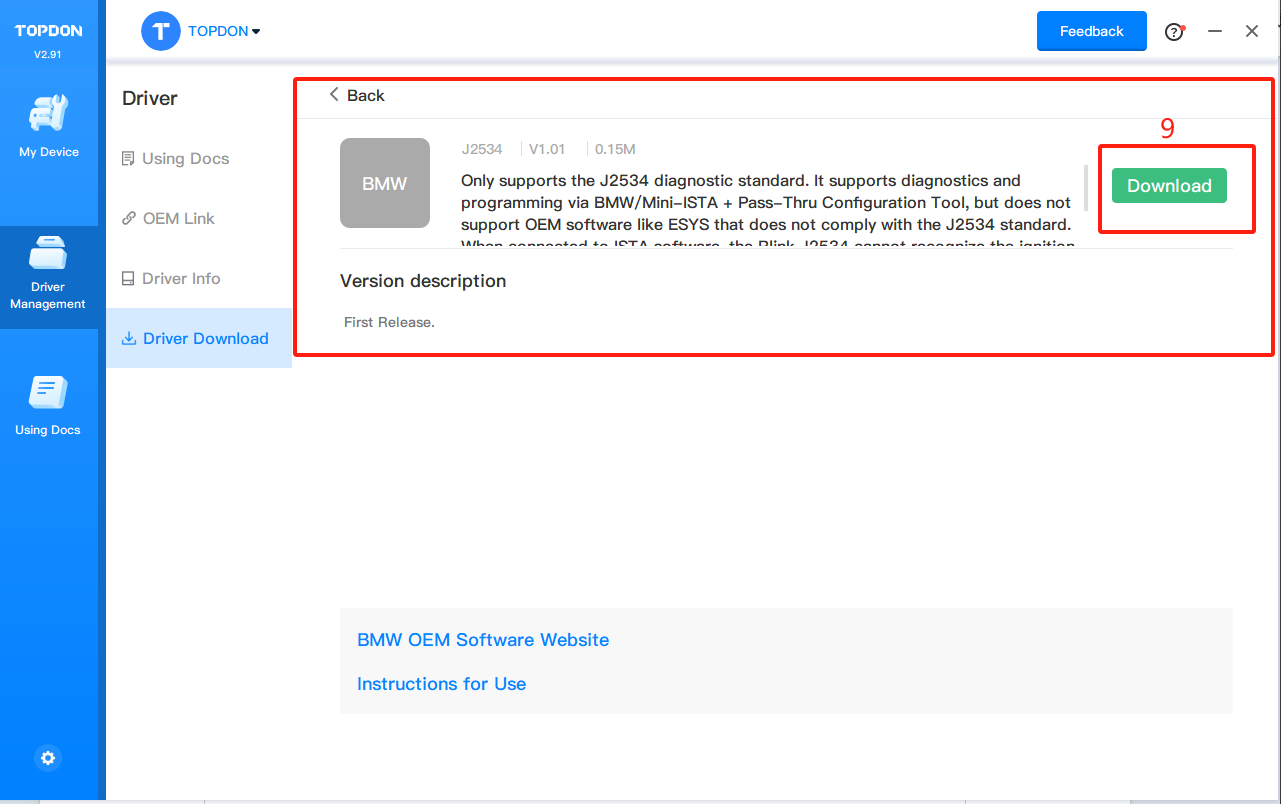Go to Using Docs in Driver menu
This screenshot has width=1281, height=804.
[x=175, y=158]
